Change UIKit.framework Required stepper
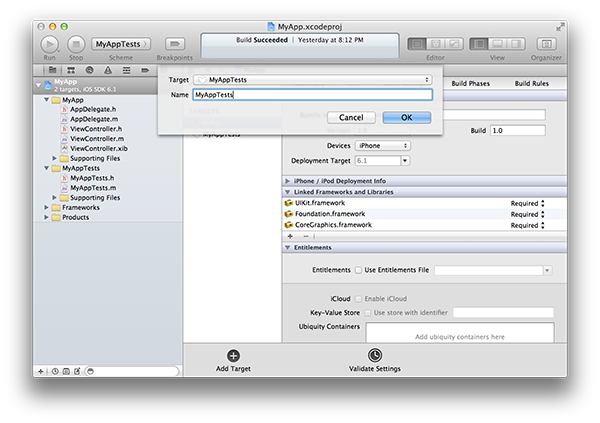The height and width of the screenshot is (423, 600). pyautogui.click(x=543, y=203)
